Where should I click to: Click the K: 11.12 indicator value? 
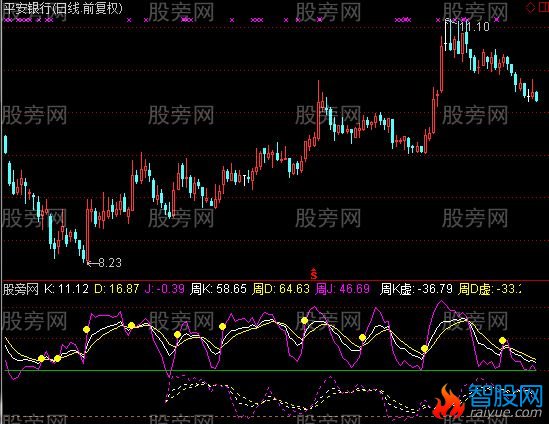pos(67,289)
